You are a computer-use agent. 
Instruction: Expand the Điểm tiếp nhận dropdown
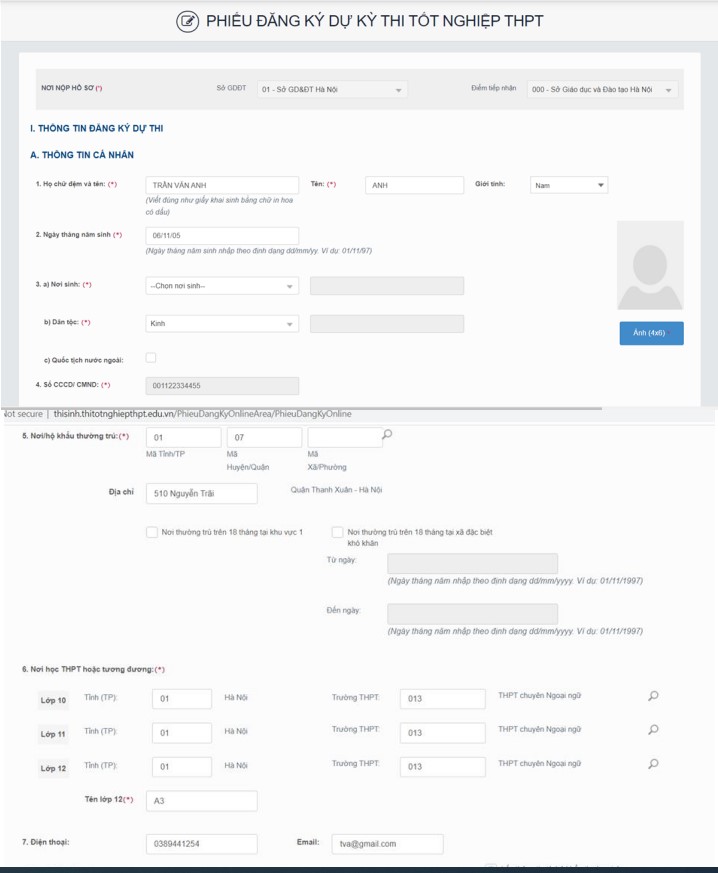[603, 90]
